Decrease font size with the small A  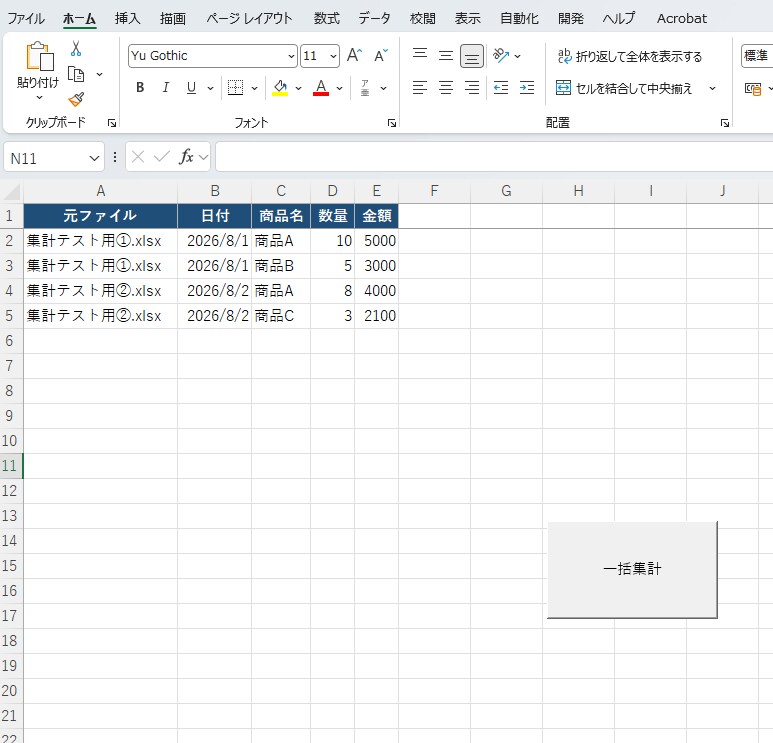tap(381, 55)
